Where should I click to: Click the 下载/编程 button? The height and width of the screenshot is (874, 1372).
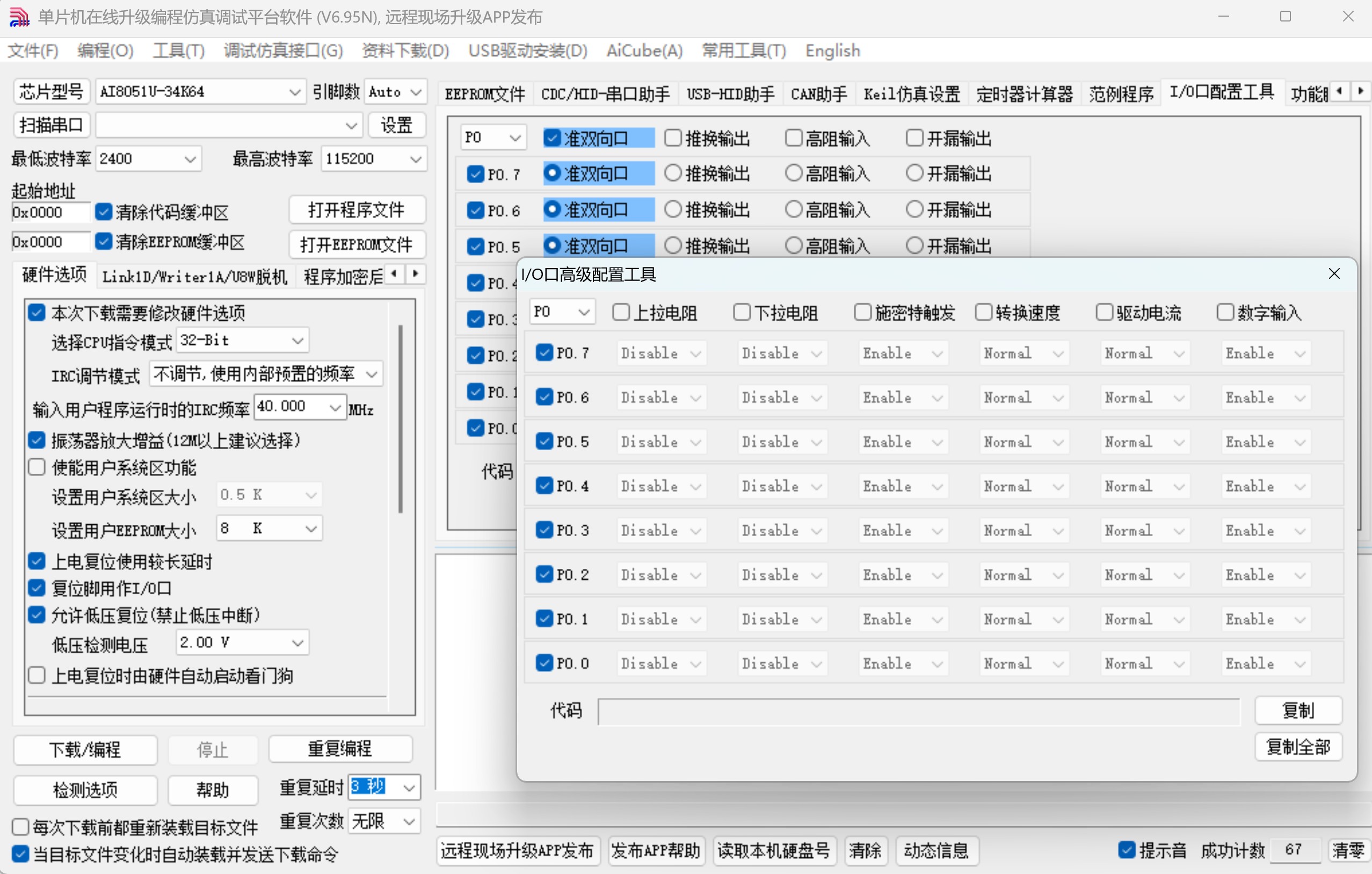coord(85,749)
